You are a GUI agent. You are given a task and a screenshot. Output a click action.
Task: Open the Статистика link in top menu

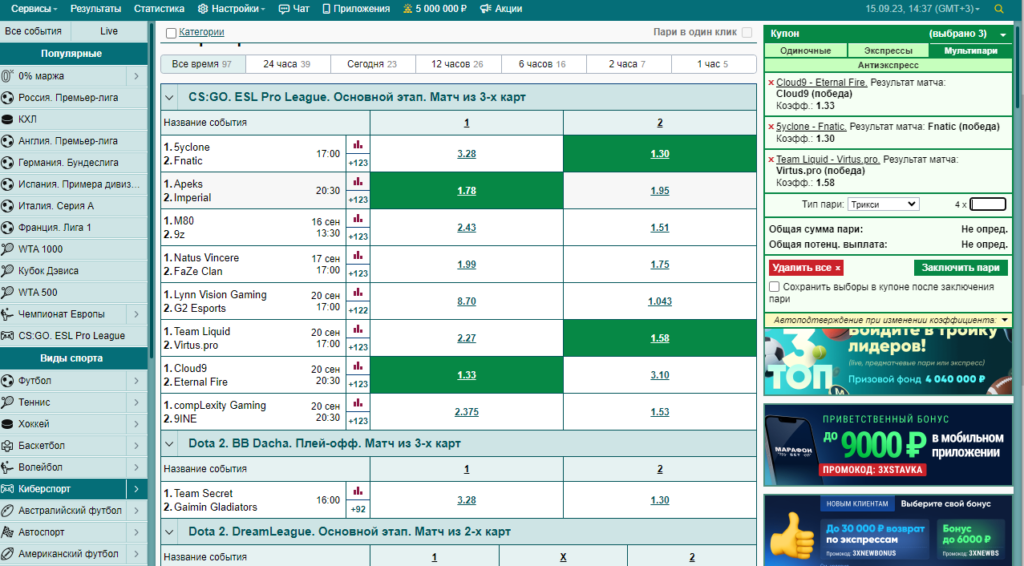coord(159,9)
